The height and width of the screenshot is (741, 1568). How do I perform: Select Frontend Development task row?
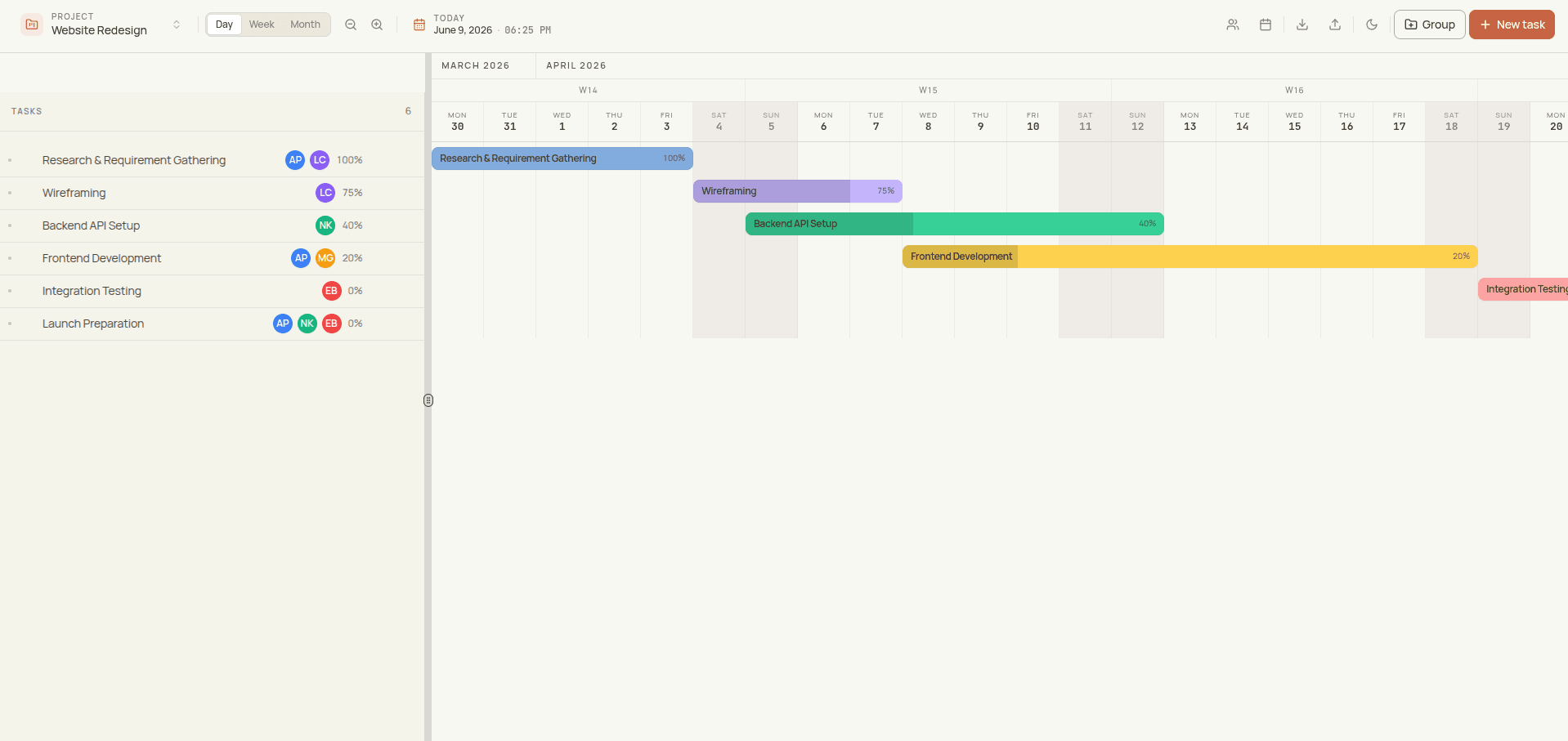(212, 258)
